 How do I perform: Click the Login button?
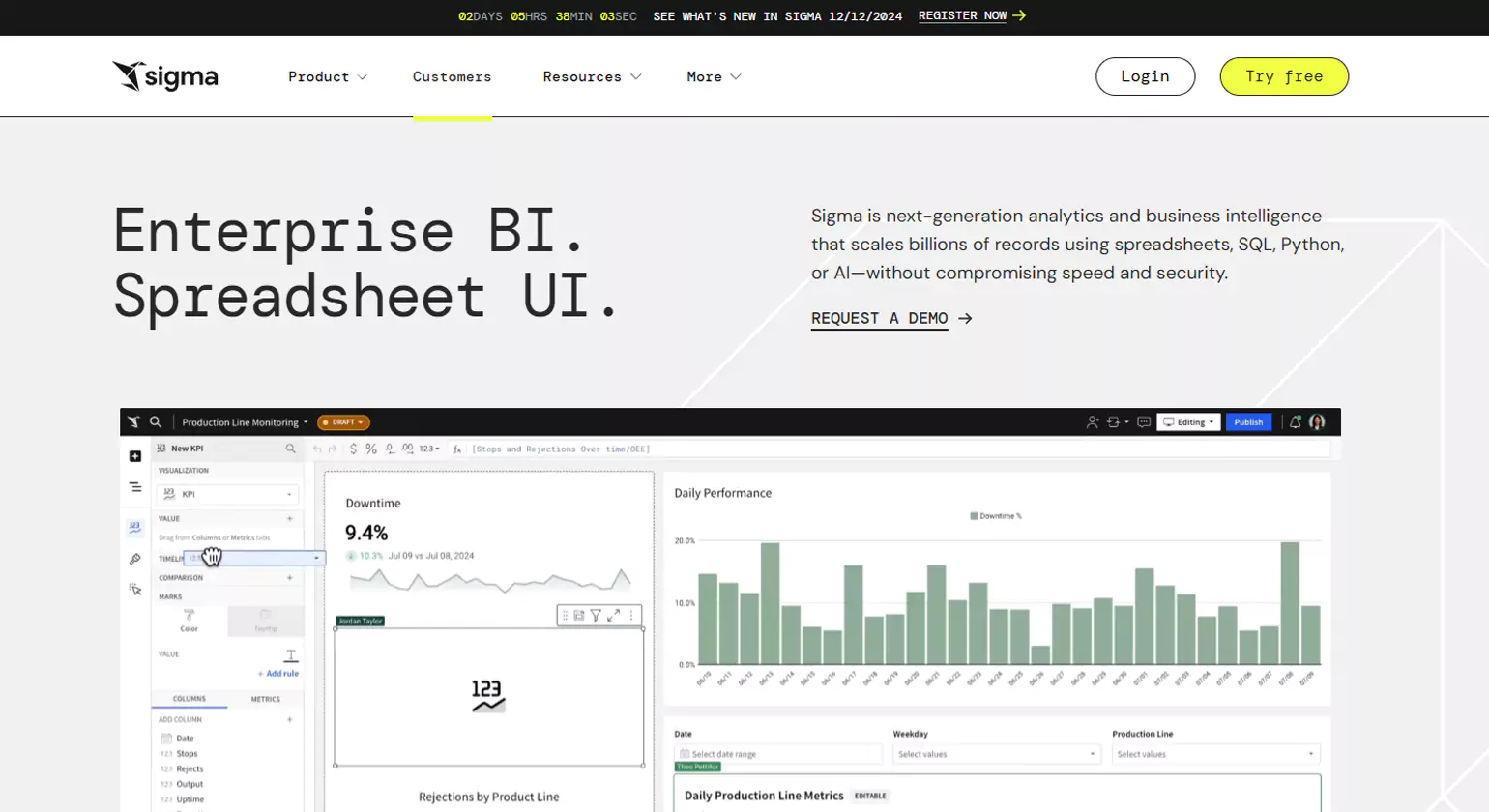(1145, 76)
